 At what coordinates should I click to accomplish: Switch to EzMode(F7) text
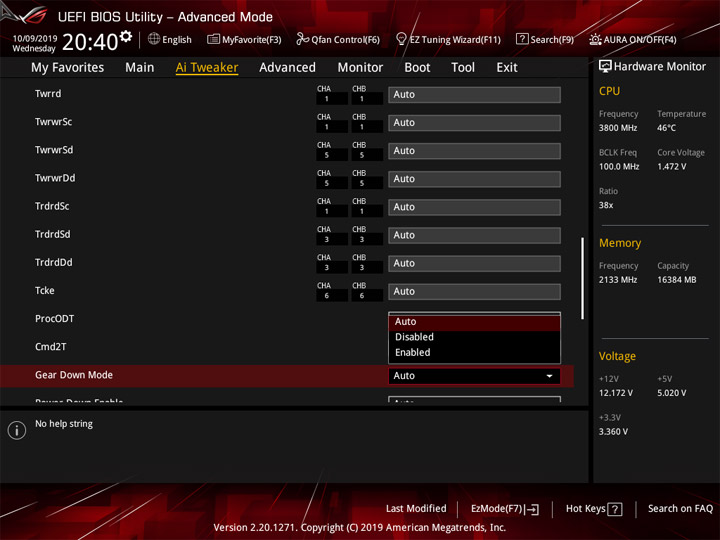click(x=496, y=509)
